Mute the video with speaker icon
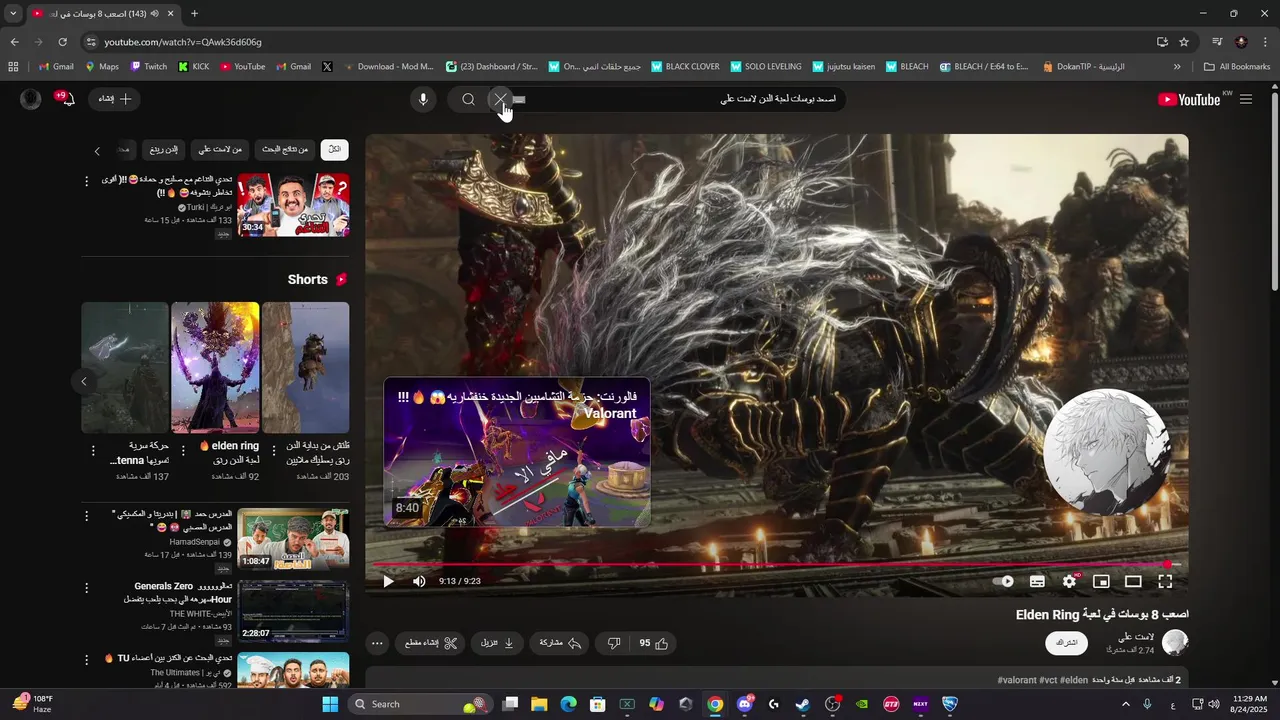Screen dimensions: 1280x720 (419, 581)
